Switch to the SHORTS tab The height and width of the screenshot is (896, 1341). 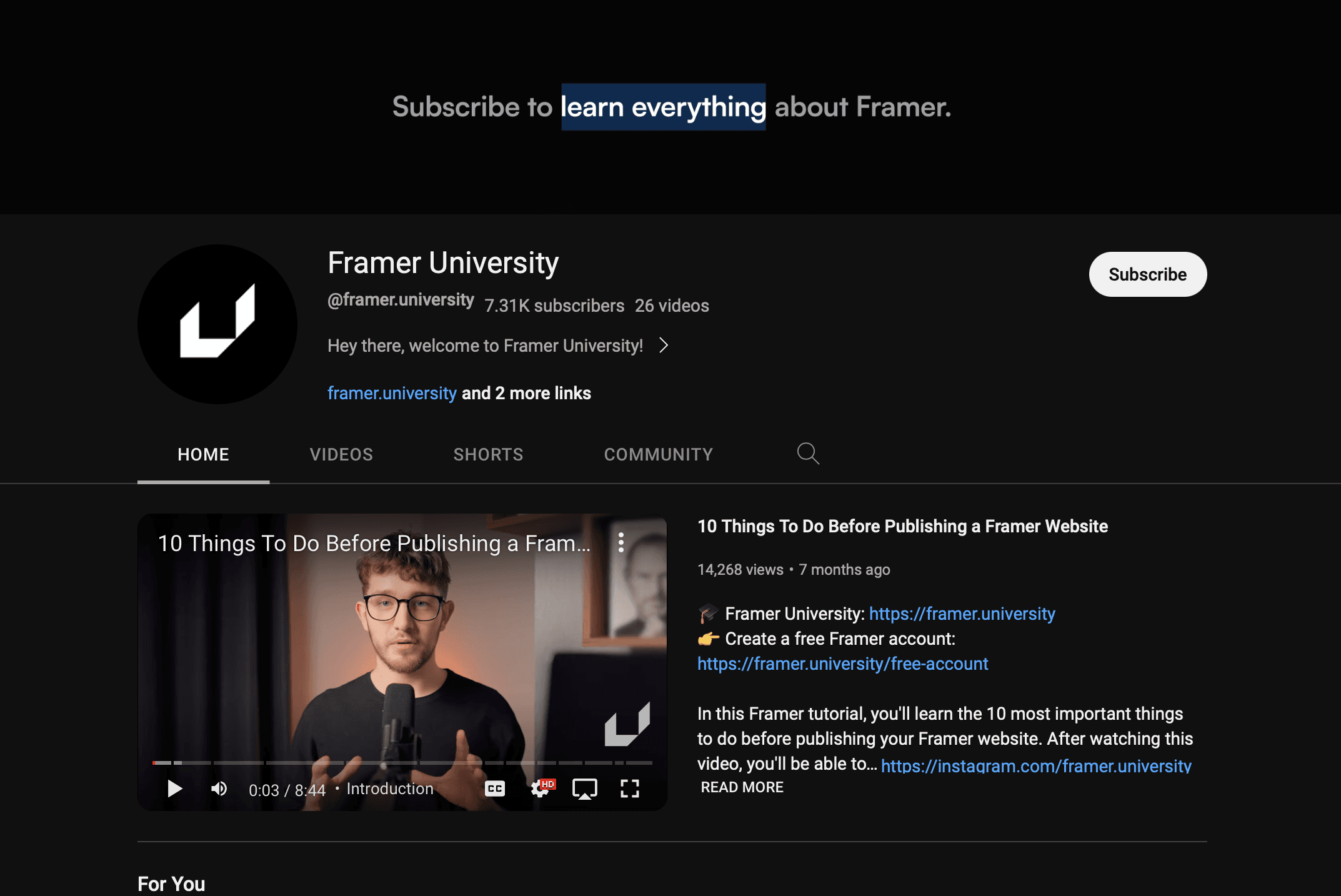pos(488,454)
